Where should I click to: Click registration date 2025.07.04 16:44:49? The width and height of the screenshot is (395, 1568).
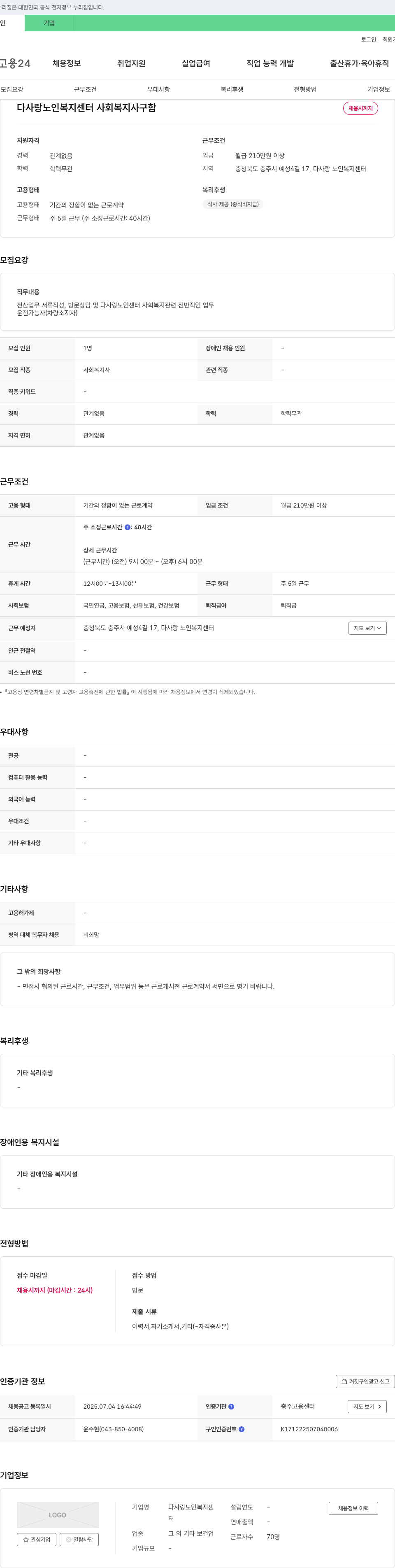112,1407
